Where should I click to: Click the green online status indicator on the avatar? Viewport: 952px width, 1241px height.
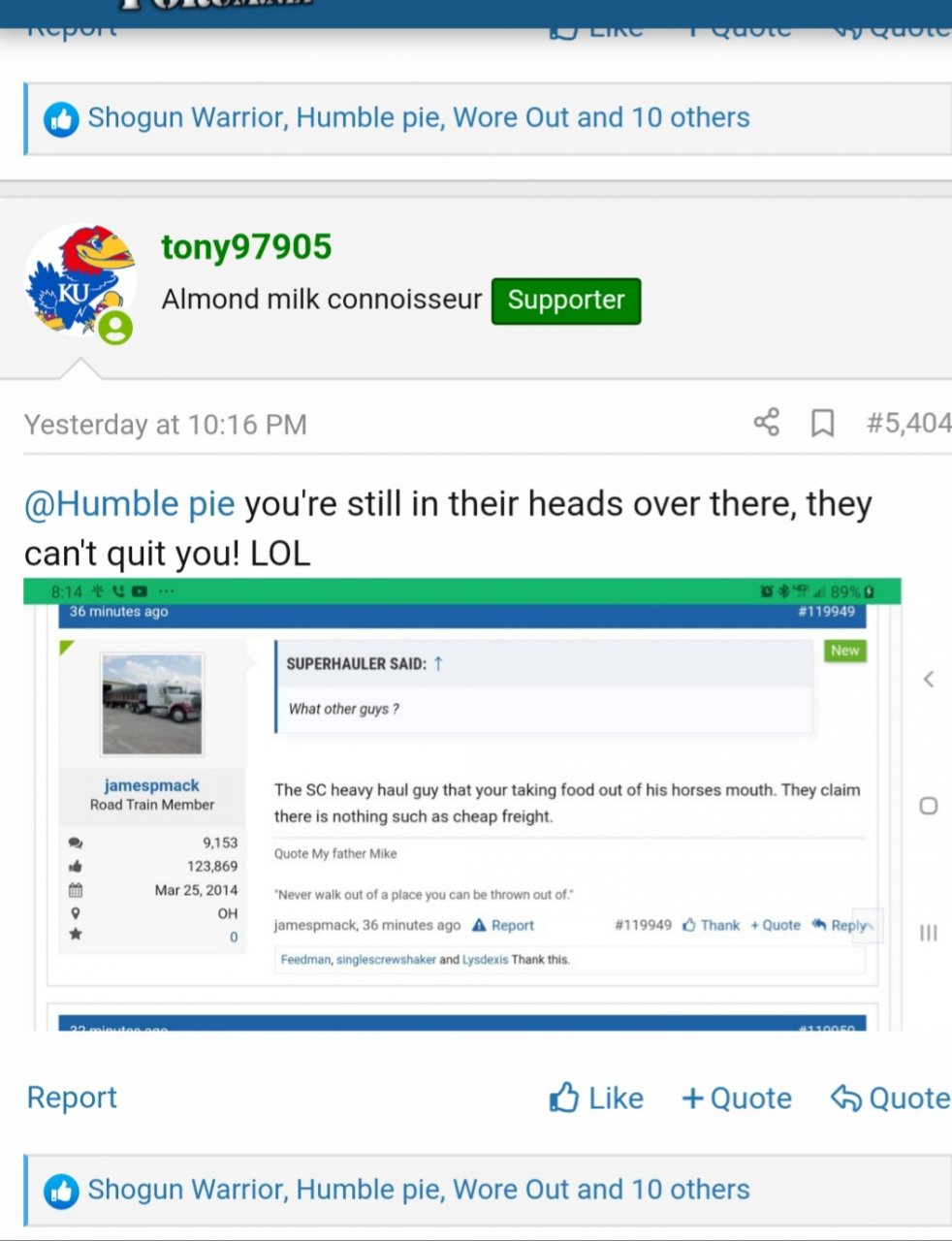click(x=115, y=327)
